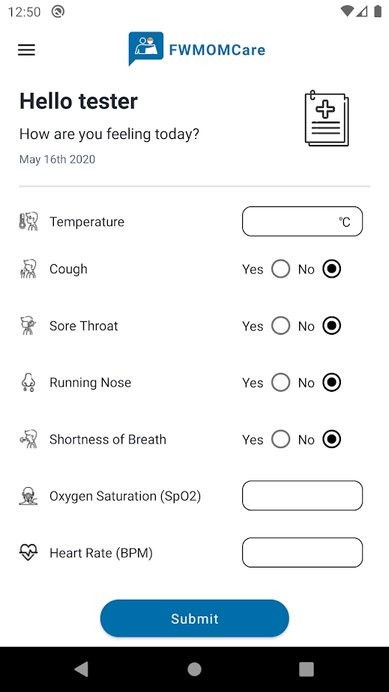The image size is (389, 692).
Task: Click the medical report clipboard icon
Action: 327,118
